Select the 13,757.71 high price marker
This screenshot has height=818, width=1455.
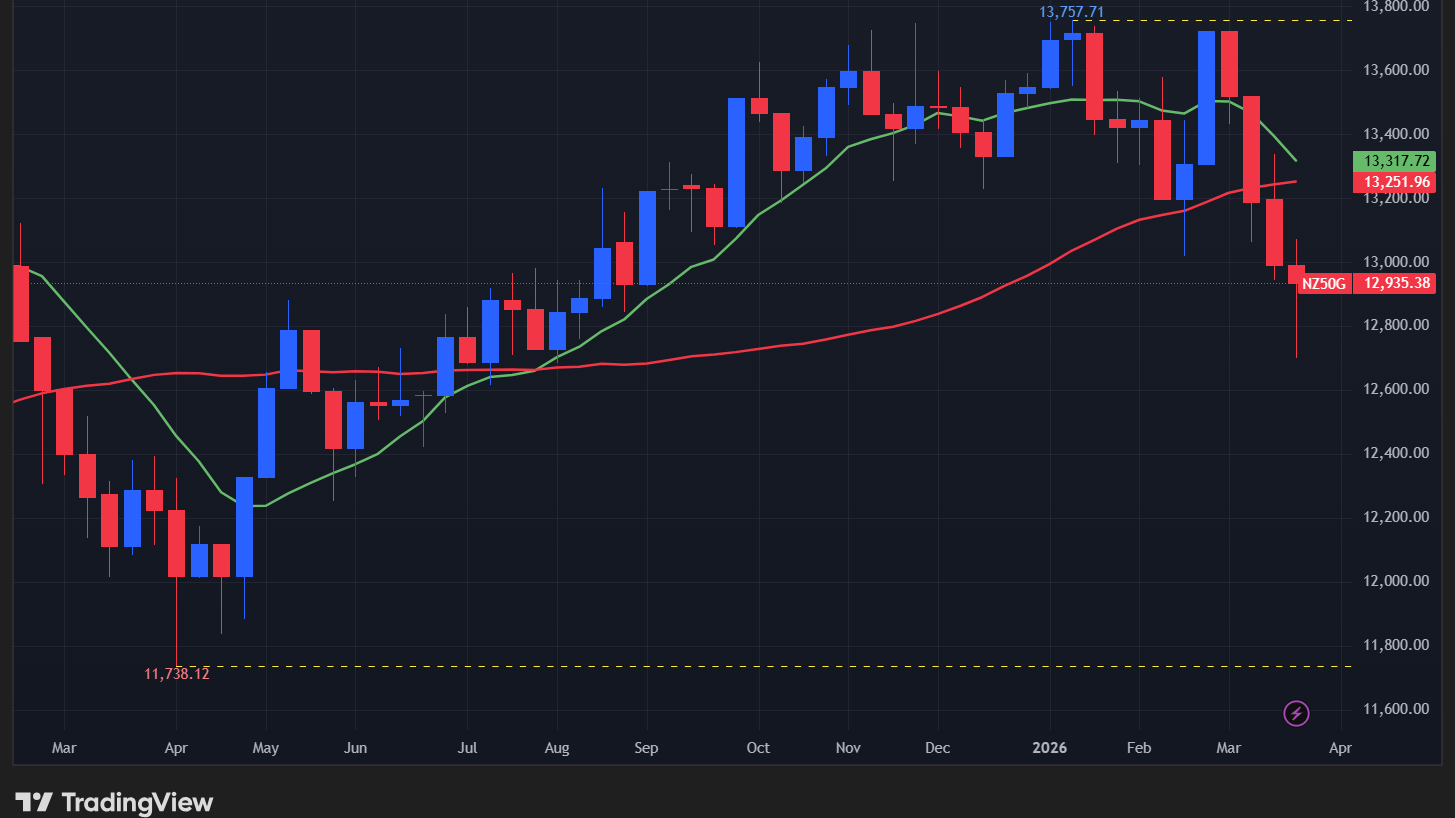pos(1072,12)
